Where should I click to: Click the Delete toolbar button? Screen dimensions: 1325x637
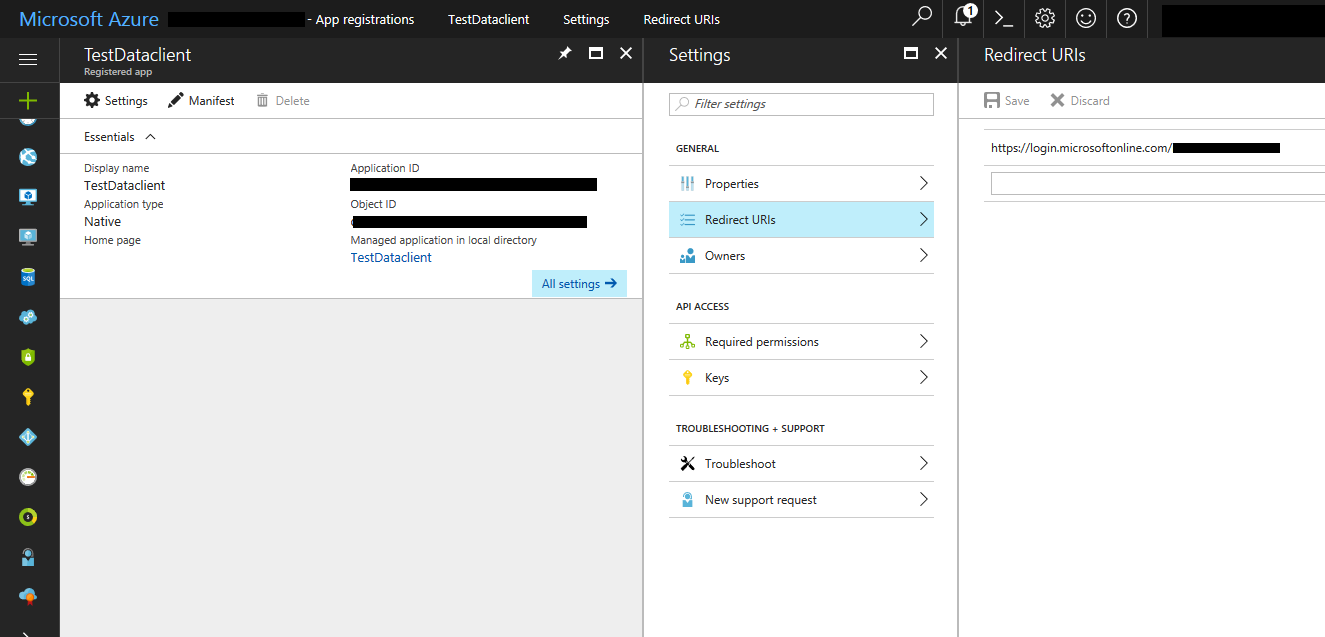coord(283,100)
